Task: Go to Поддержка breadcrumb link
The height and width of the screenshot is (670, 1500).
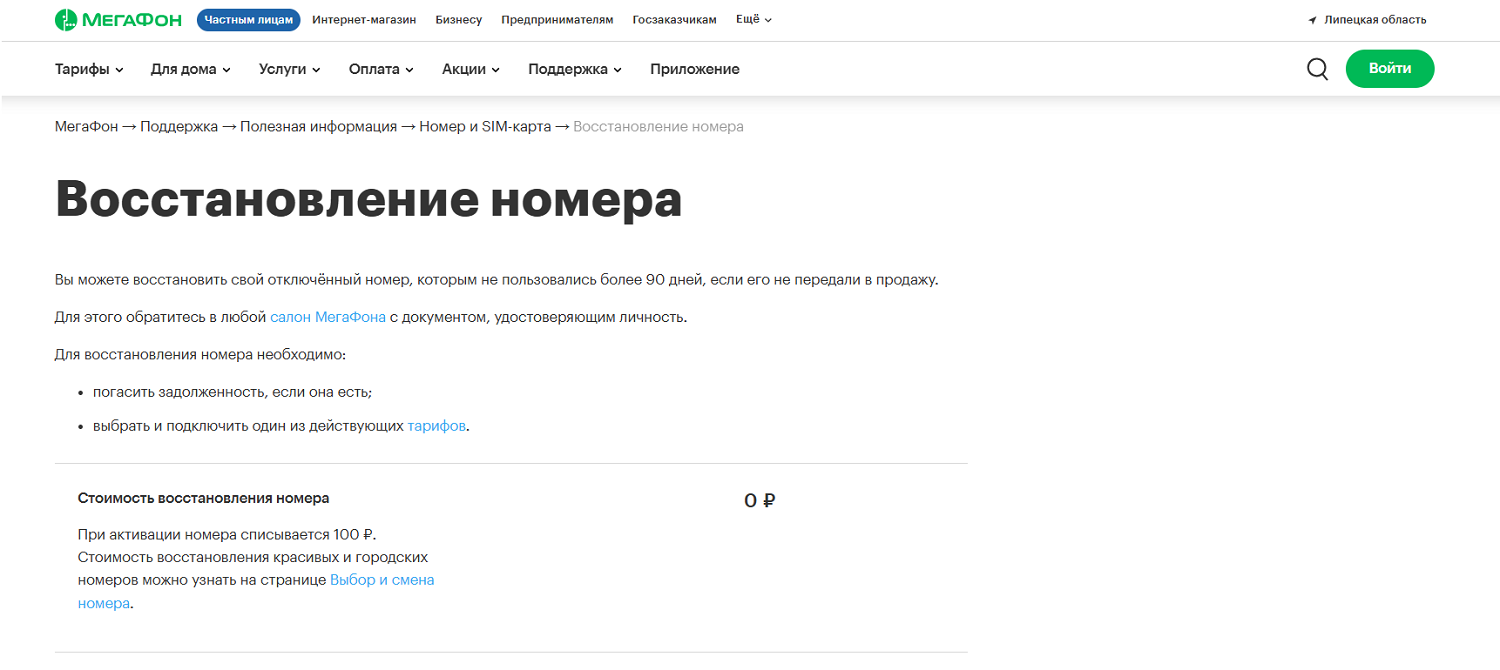Action: pyautogui.click(x=179, y=127)
